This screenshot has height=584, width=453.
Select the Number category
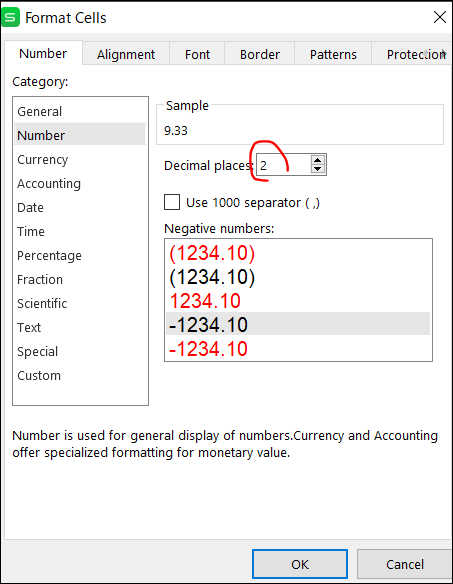point(80,135)
